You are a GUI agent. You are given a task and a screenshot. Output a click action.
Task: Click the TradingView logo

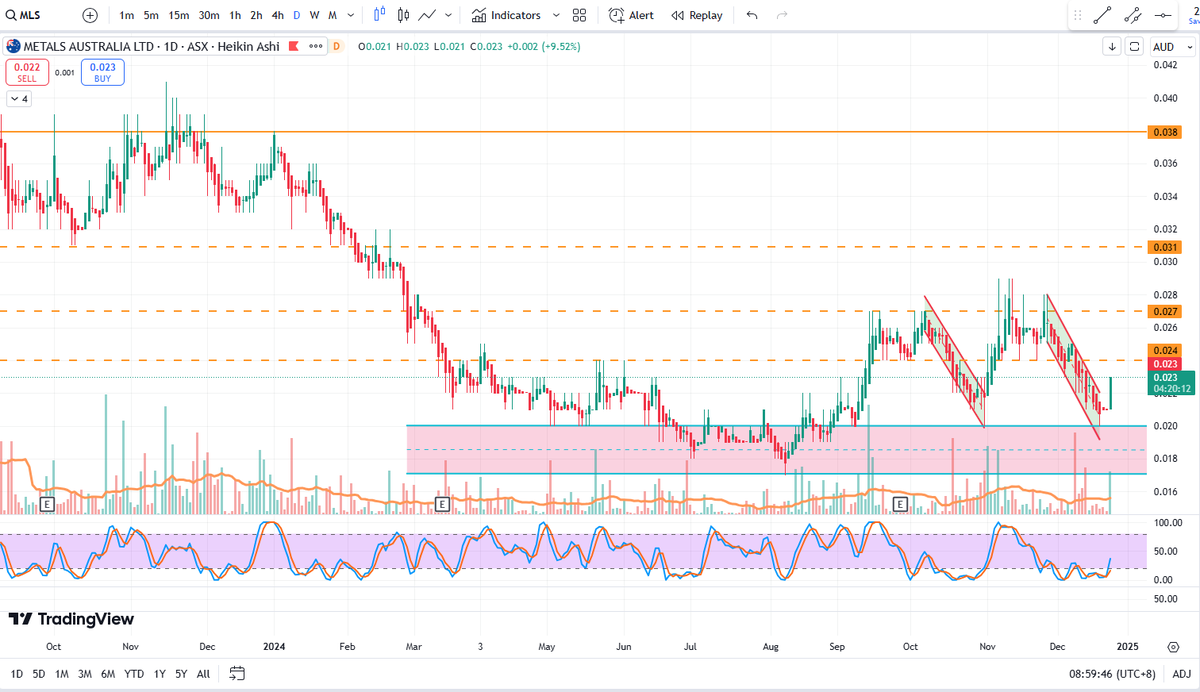[x=71, y=619]
